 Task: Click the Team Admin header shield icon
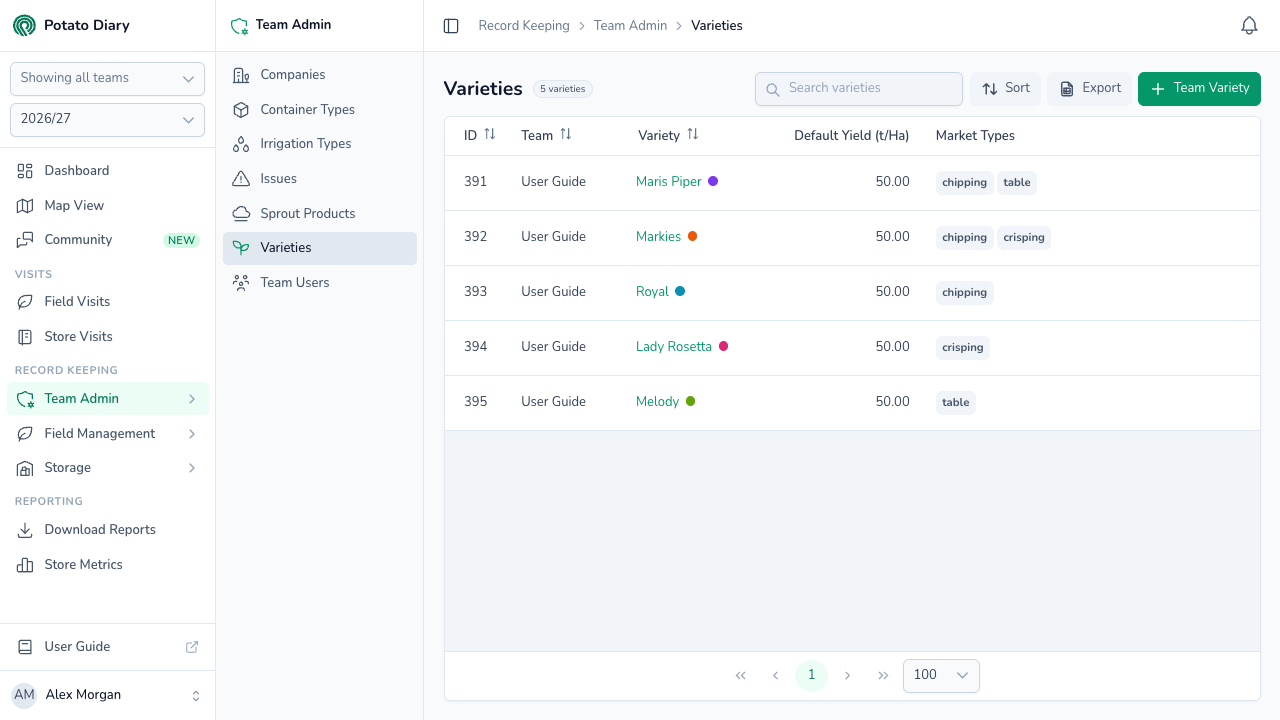[239, 26]
